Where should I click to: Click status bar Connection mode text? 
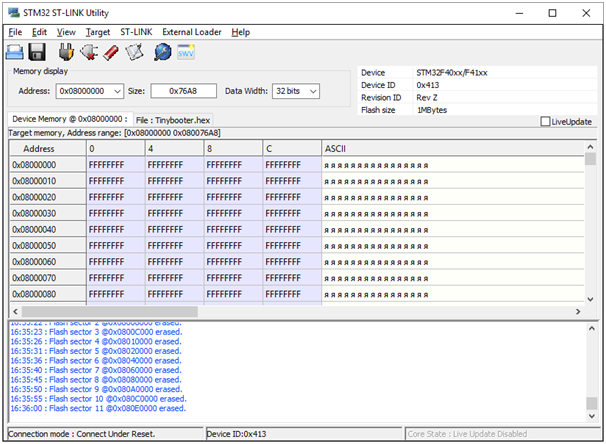82,434
